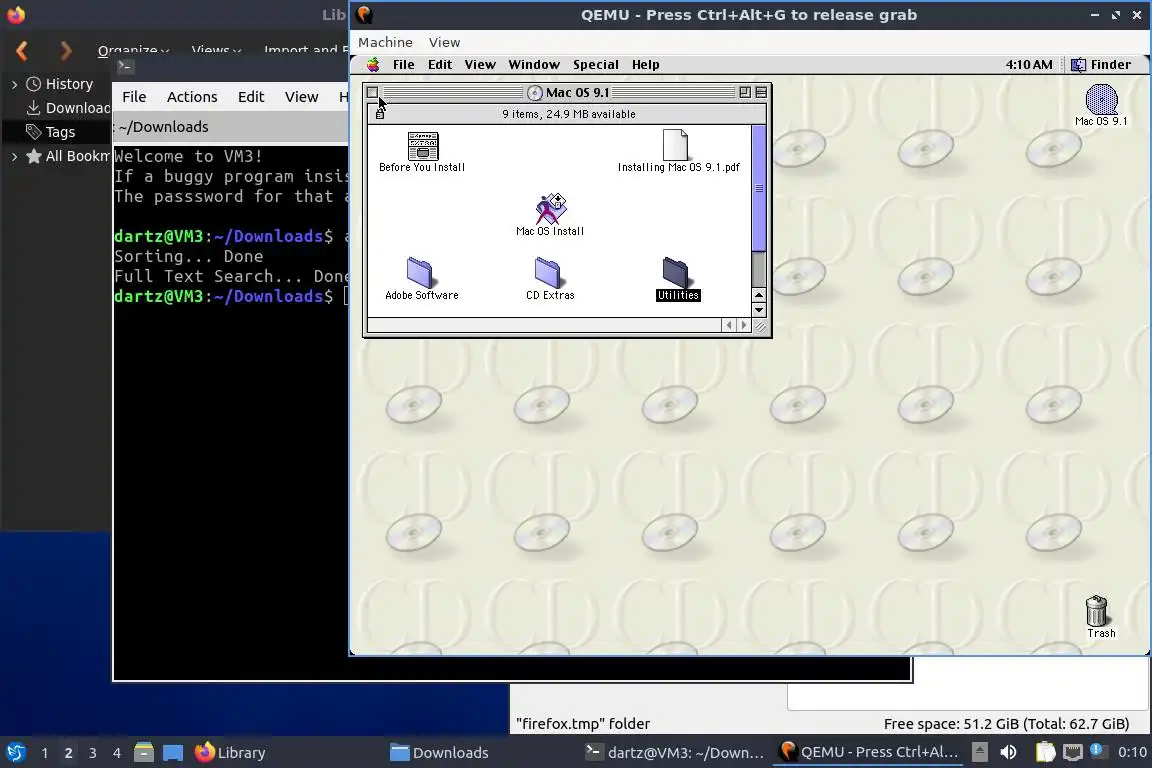Image resolution: width=1152 pixels, height=768 pixels.
Task: Click the vertical scrollbar thumb in Mac window
Action: pos(759,188)
